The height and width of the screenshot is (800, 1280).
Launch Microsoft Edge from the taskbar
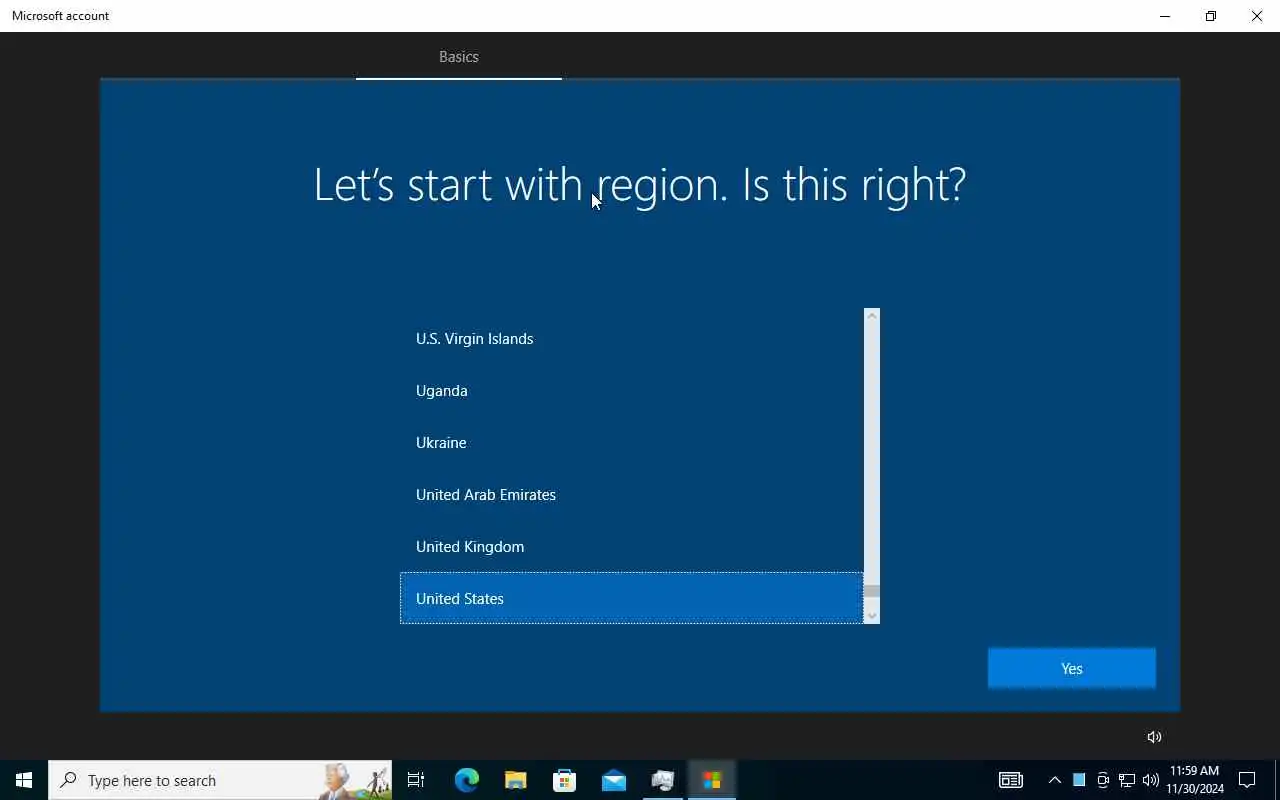pyautogui.click(x=467, y=780)
